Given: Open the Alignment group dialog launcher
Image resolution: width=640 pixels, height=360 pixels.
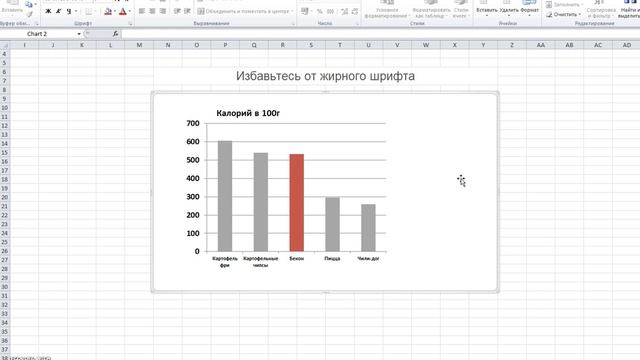Looking at the screenshot, I should pos(293,24).
